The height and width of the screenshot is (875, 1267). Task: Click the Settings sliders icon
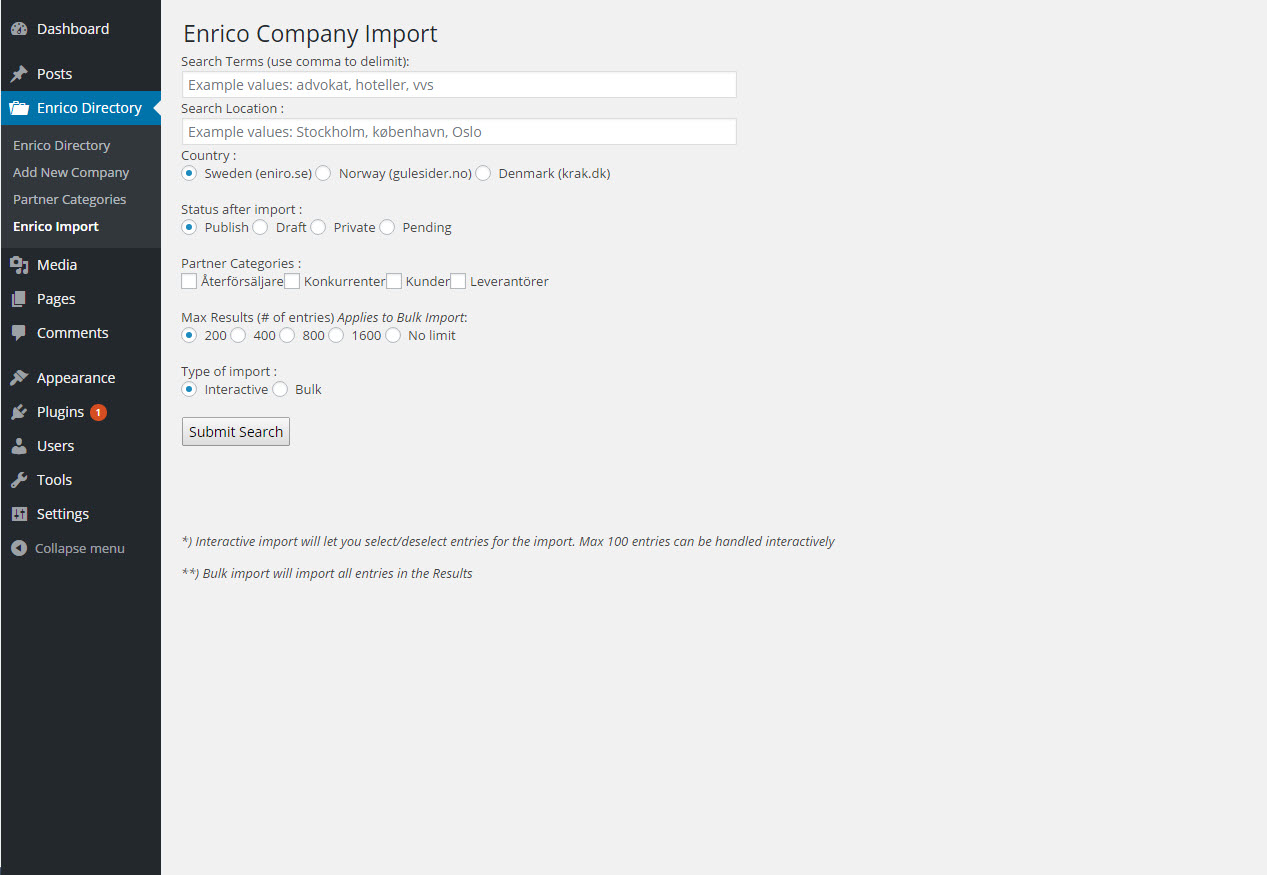[19, 514]
